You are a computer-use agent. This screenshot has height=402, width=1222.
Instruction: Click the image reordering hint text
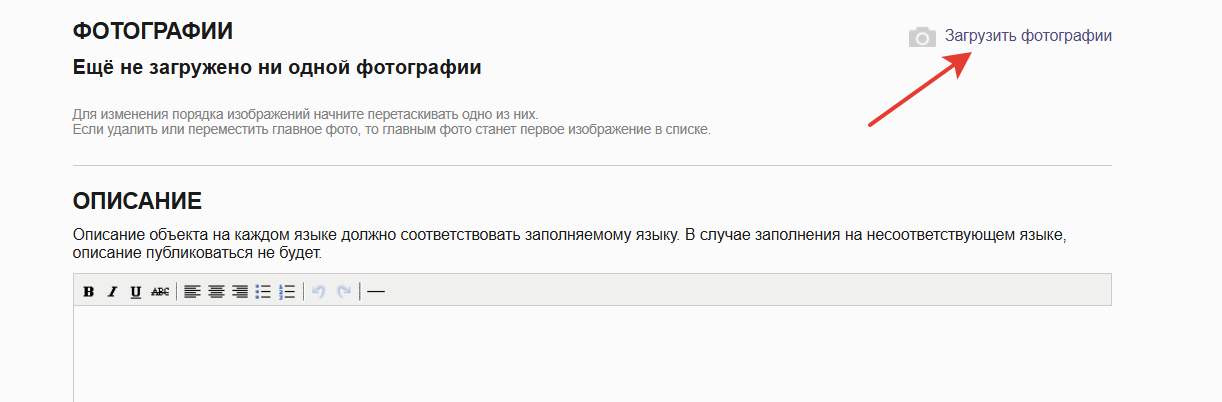(312, 115)
